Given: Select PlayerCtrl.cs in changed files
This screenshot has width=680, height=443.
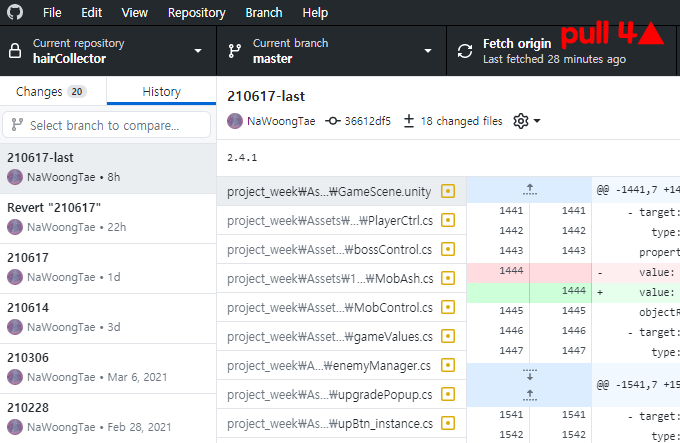Looking at the screenshot, I should pyautogui.click(x=342, y=220).
